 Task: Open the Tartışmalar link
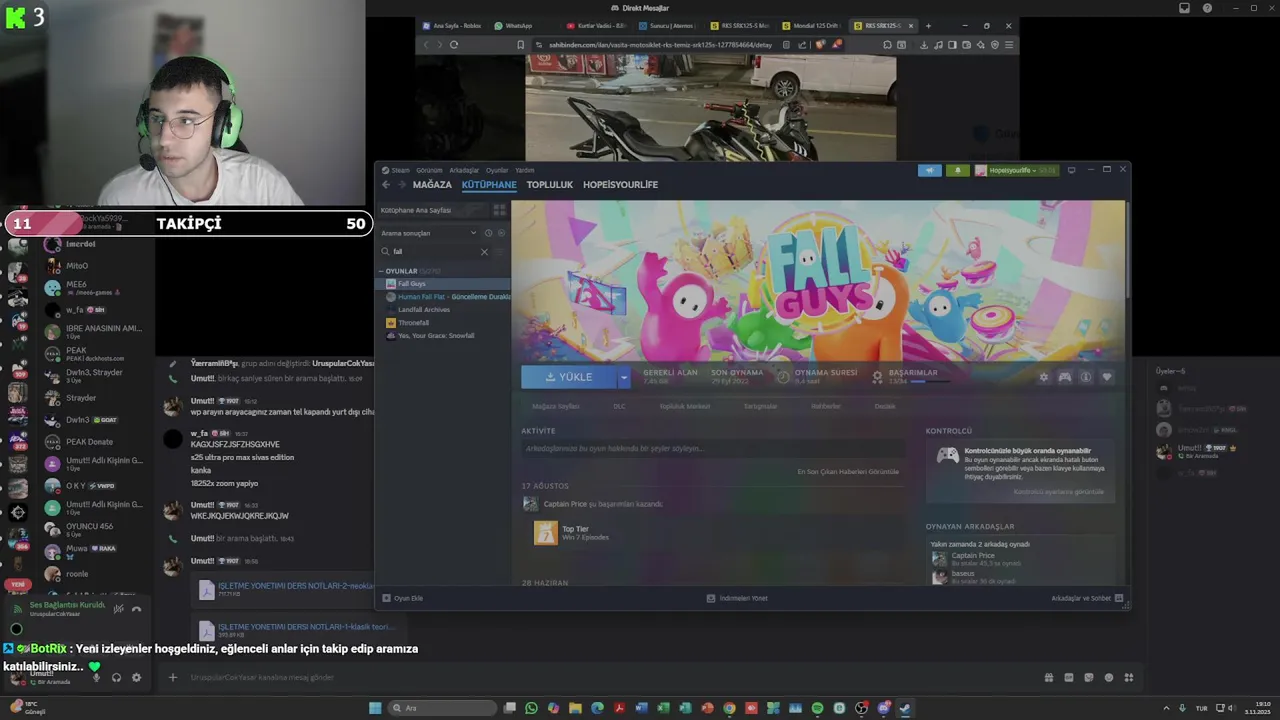[761, 407]
